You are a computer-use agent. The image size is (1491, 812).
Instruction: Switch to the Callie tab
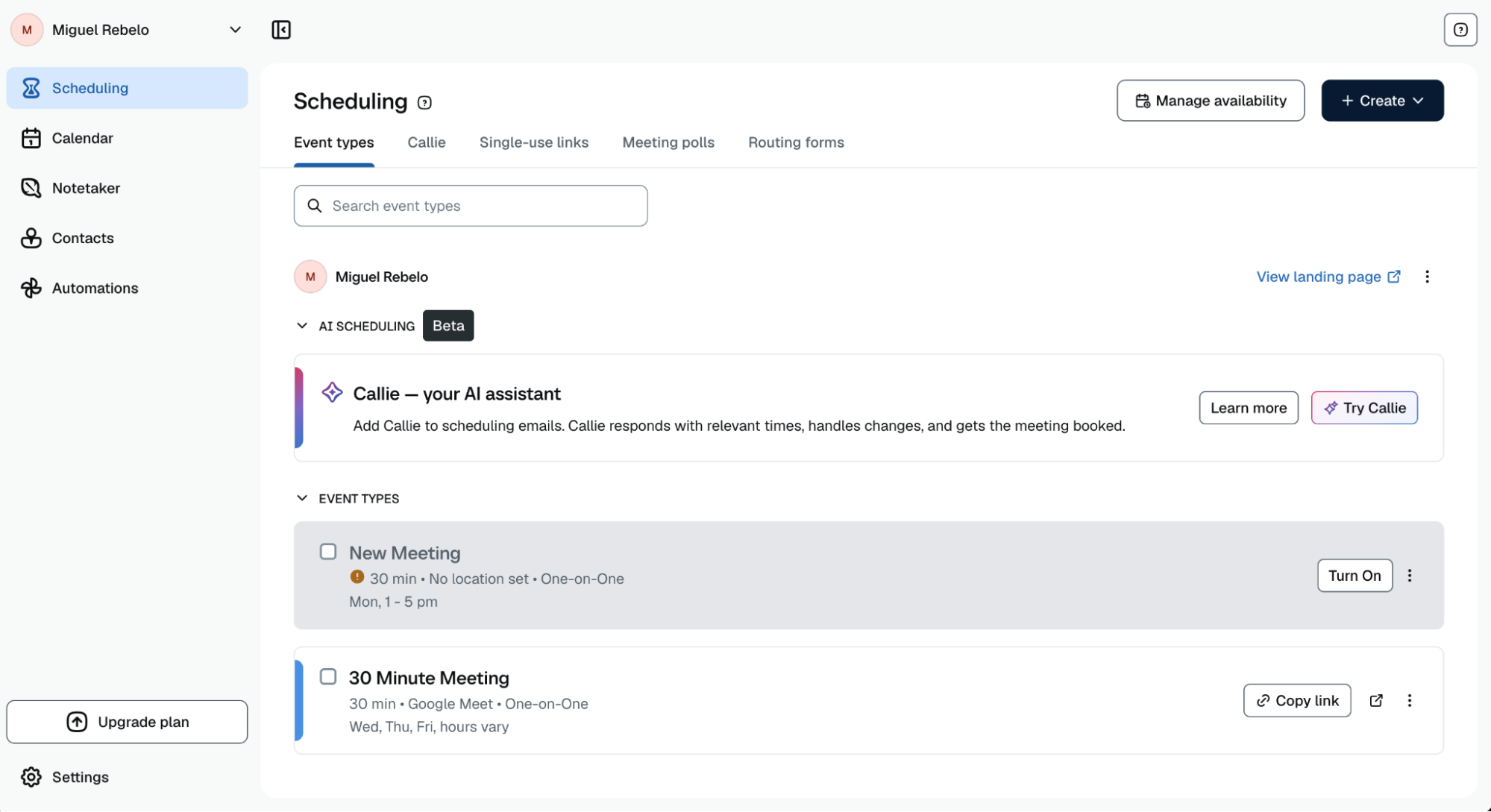pyautogui.click(x=426, y=142)
